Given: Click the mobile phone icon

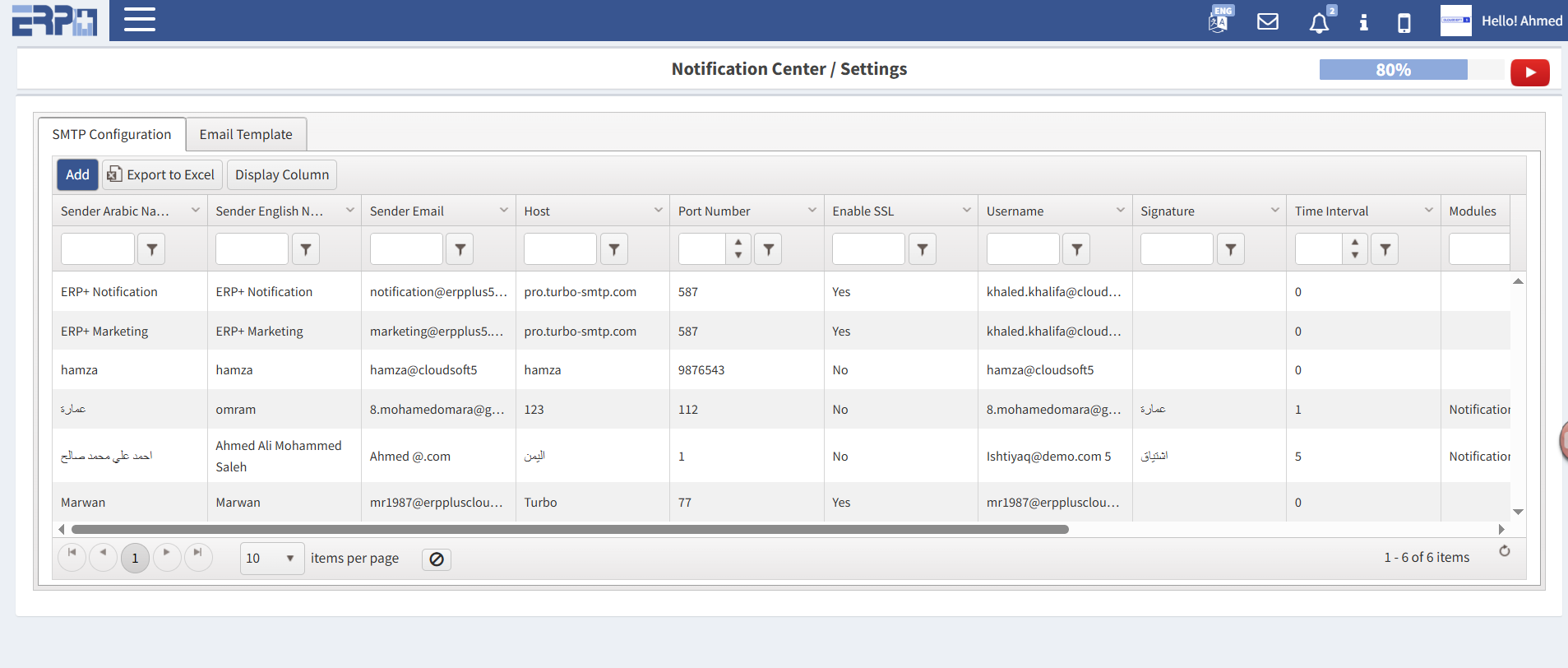Looking at the screenshot, I should pyautogui.click(x=1404, y=22).
